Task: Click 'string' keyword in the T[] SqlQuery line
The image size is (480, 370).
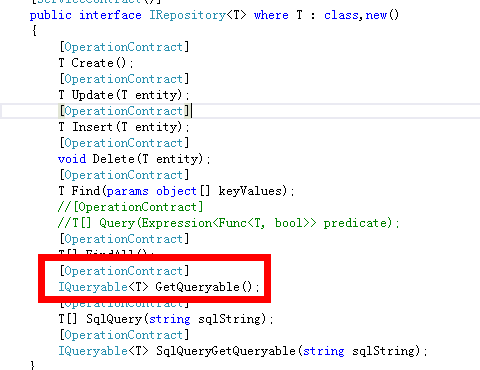Action: (x=170, y=319)
